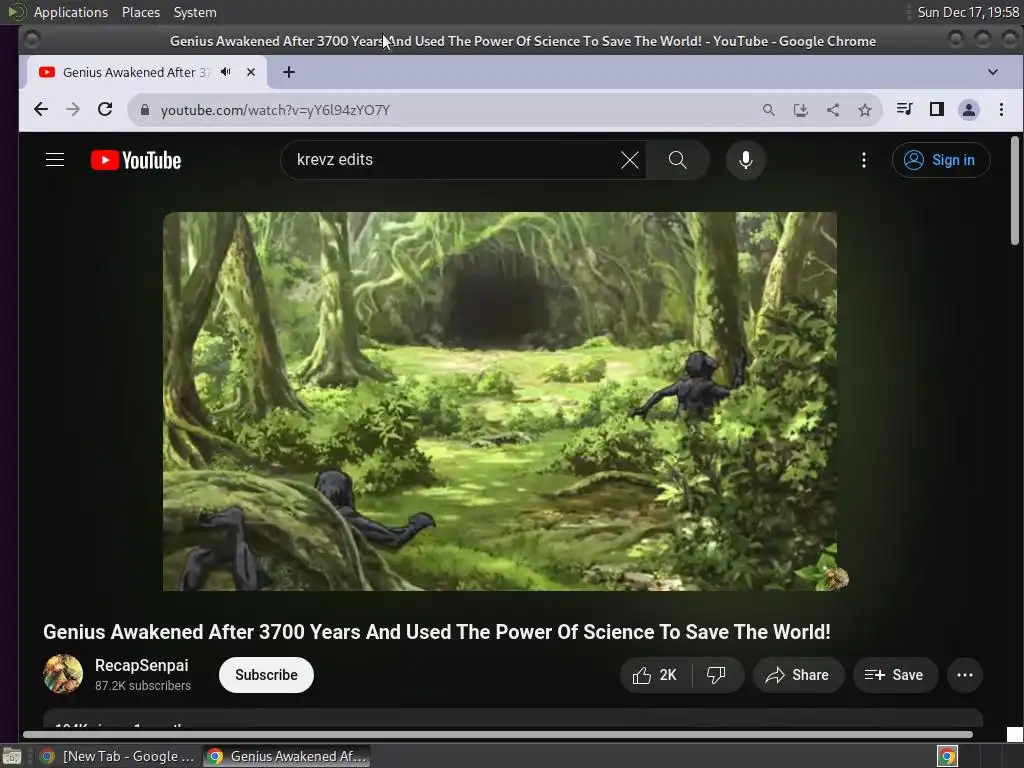Click the 87.2K subscribers text
The image size is (1024, 768).
pos(143,686)
